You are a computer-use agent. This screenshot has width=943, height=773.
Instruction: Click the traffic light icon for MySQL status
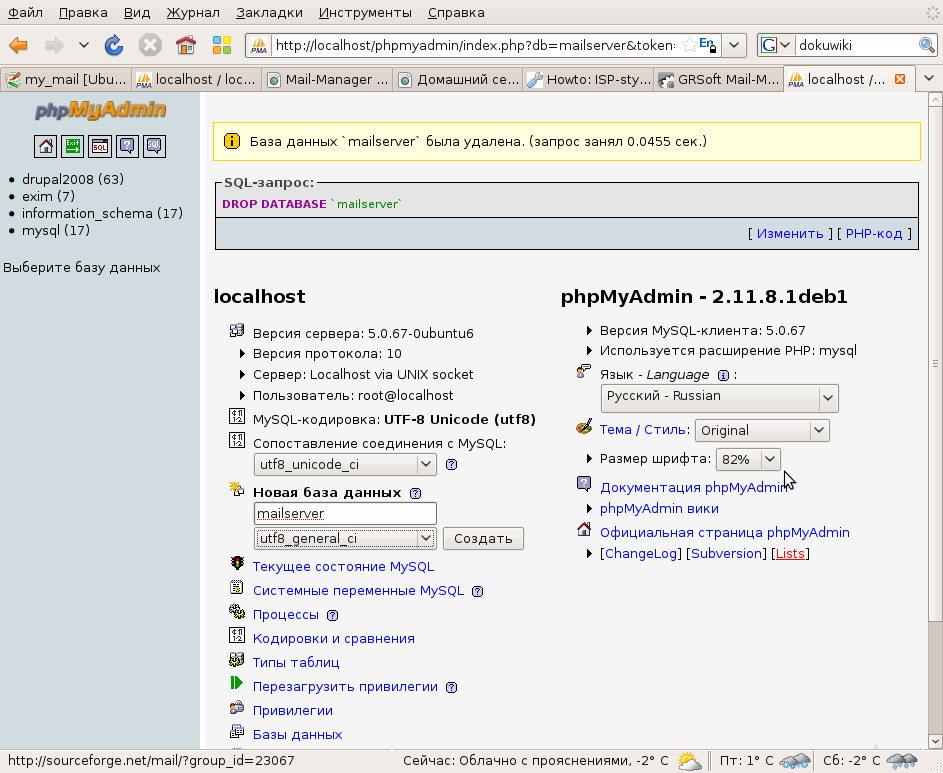(237, 563)
